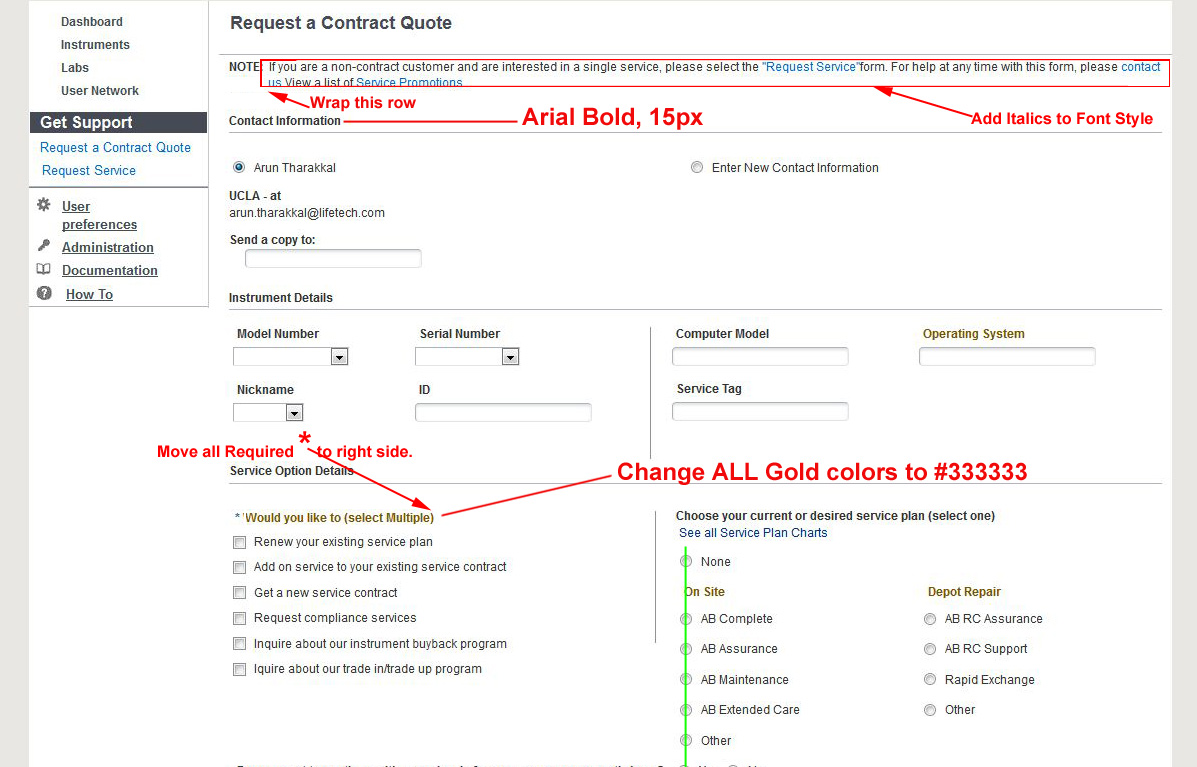Select the Arun Tharakkal contact radio button
The width and height of the screenshot is (1197, 767).
click(239, 168)
